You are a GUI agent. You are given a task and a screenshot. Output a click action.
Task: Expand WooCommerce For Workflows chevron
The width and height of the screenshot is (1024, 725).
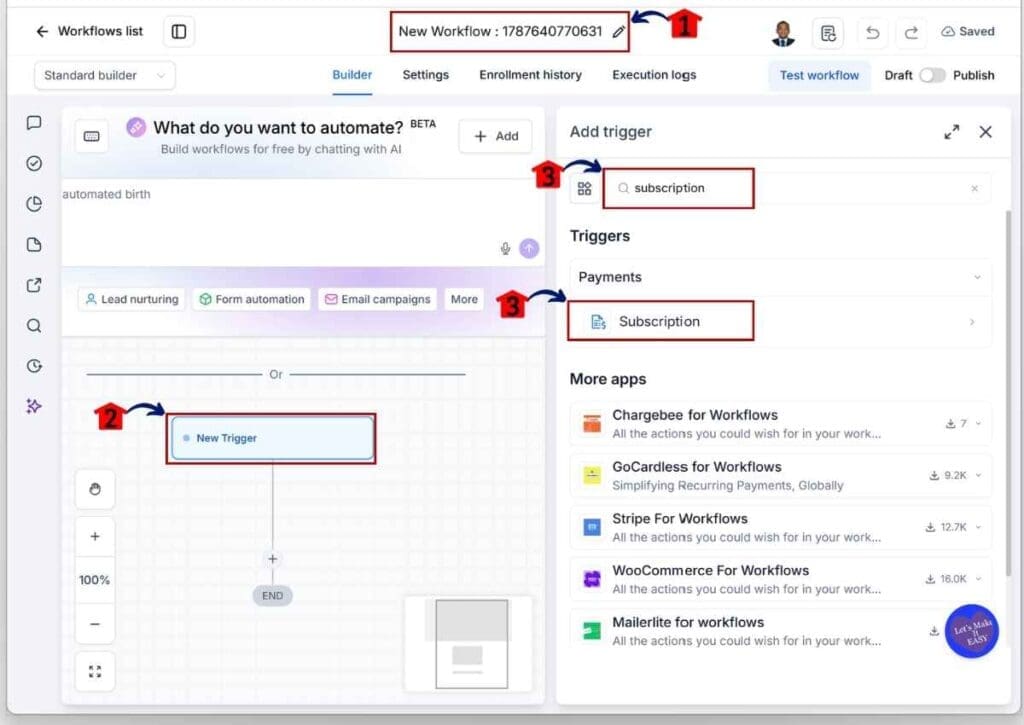(978, 579)
